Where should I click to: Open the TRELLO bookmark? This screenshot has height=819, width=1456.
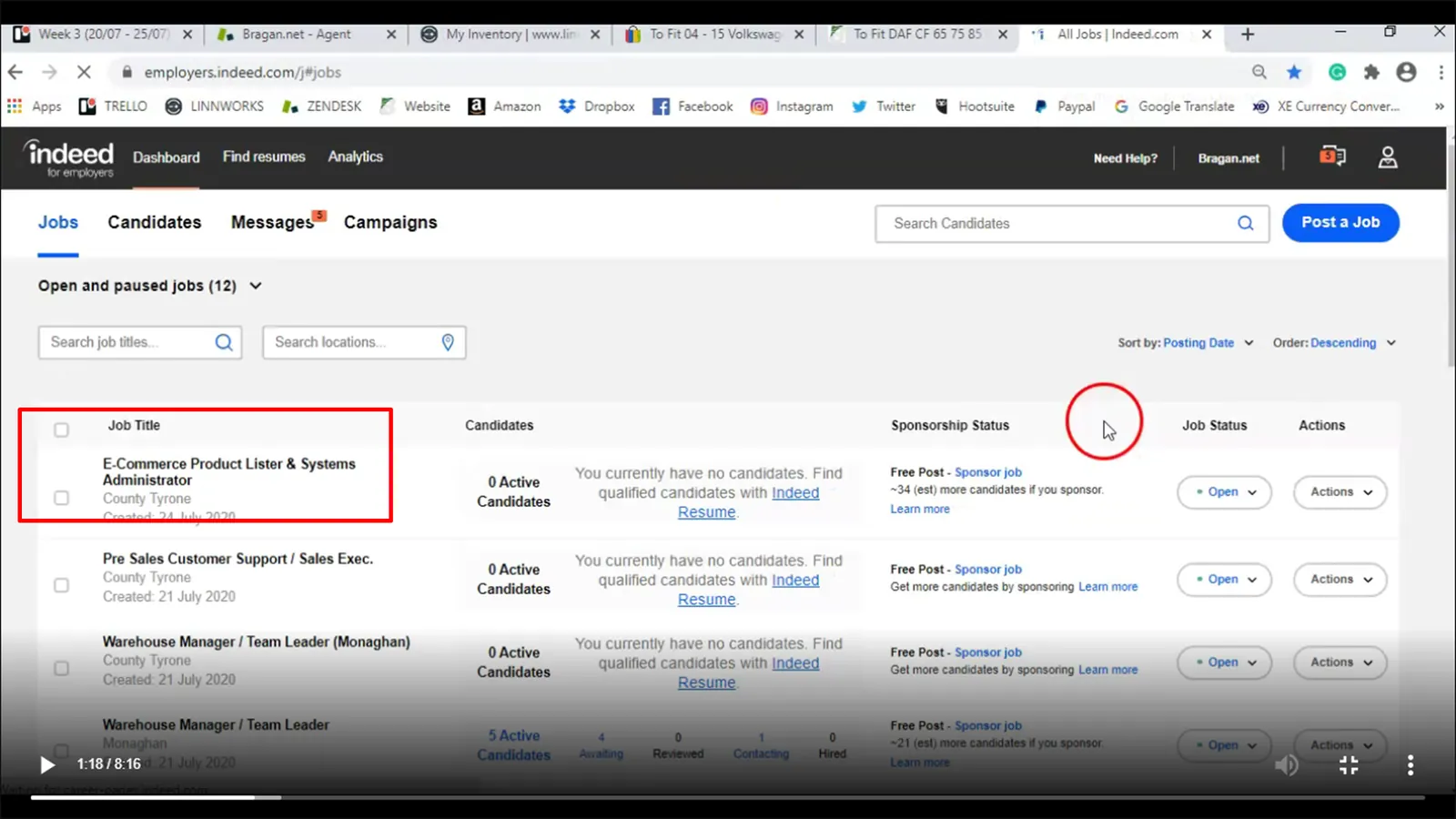113,106
